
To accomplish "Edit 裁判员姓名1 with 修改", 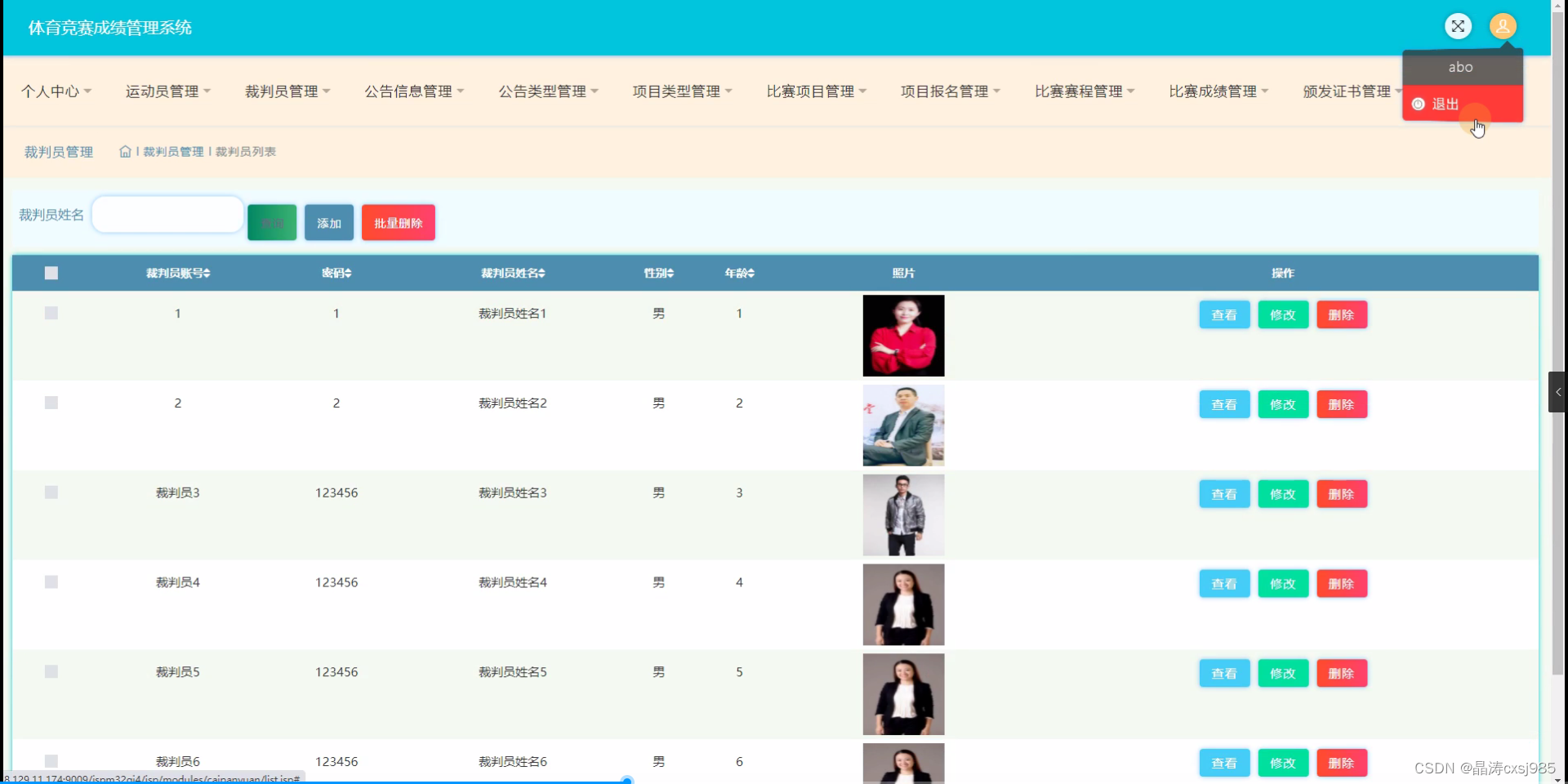I will tap(1283, 314).
